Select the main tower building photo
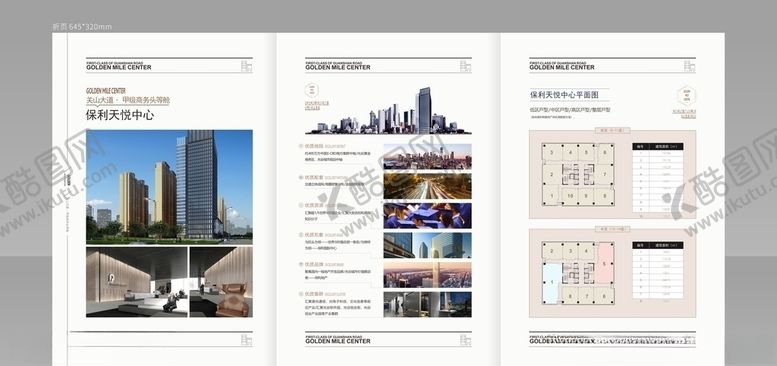777x366 pixels. click(x=169, y=187)
